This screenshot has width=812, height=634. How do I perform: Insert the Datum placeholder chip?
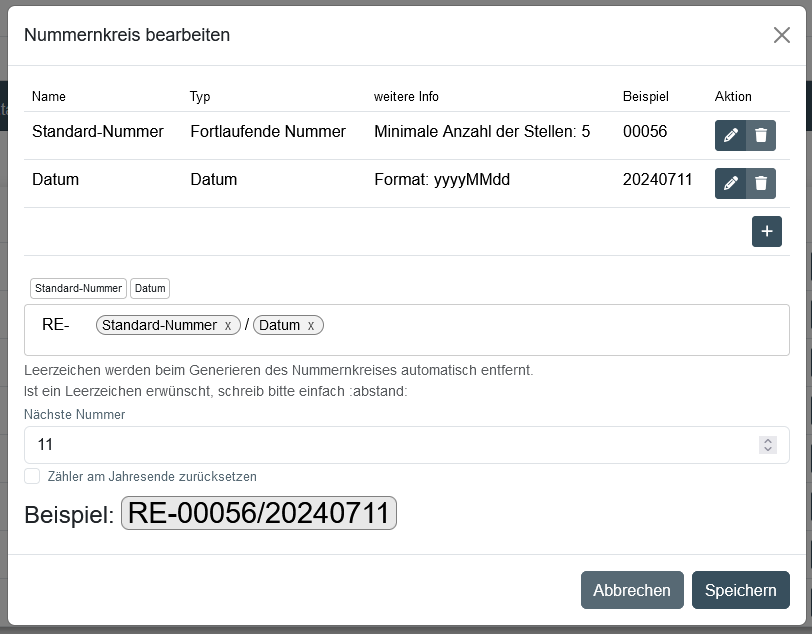tap(150, 288)
